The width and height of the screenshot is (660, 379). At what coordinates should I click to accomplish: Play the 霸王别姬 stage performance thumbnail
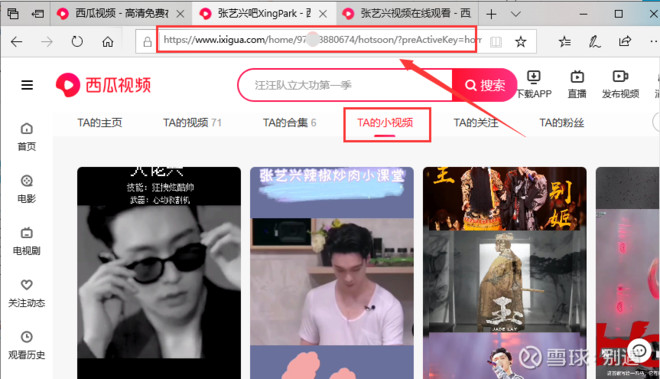pos(505,273)
